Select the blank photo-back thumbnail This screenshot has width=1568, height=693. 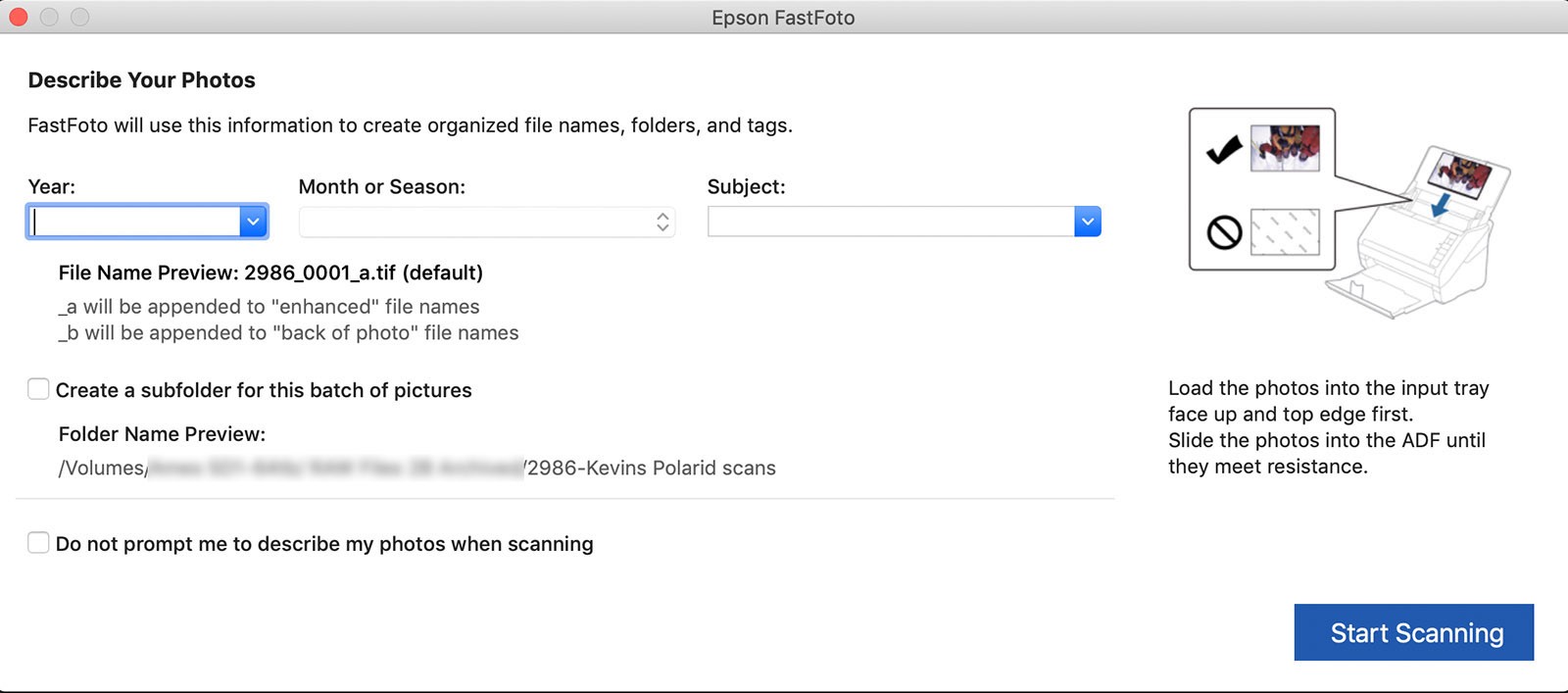point(1285,232)
